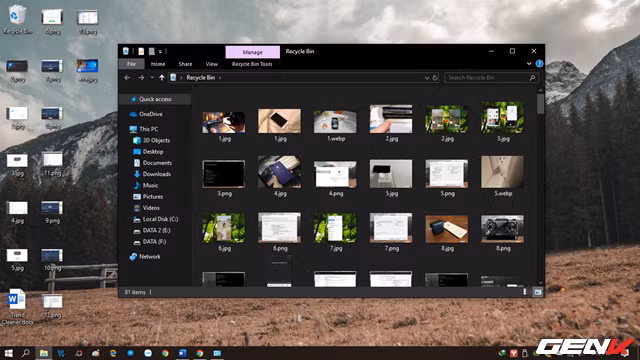Select 11.png on the desktop
This screenshot has height=360, width=640.
point(52,164)
